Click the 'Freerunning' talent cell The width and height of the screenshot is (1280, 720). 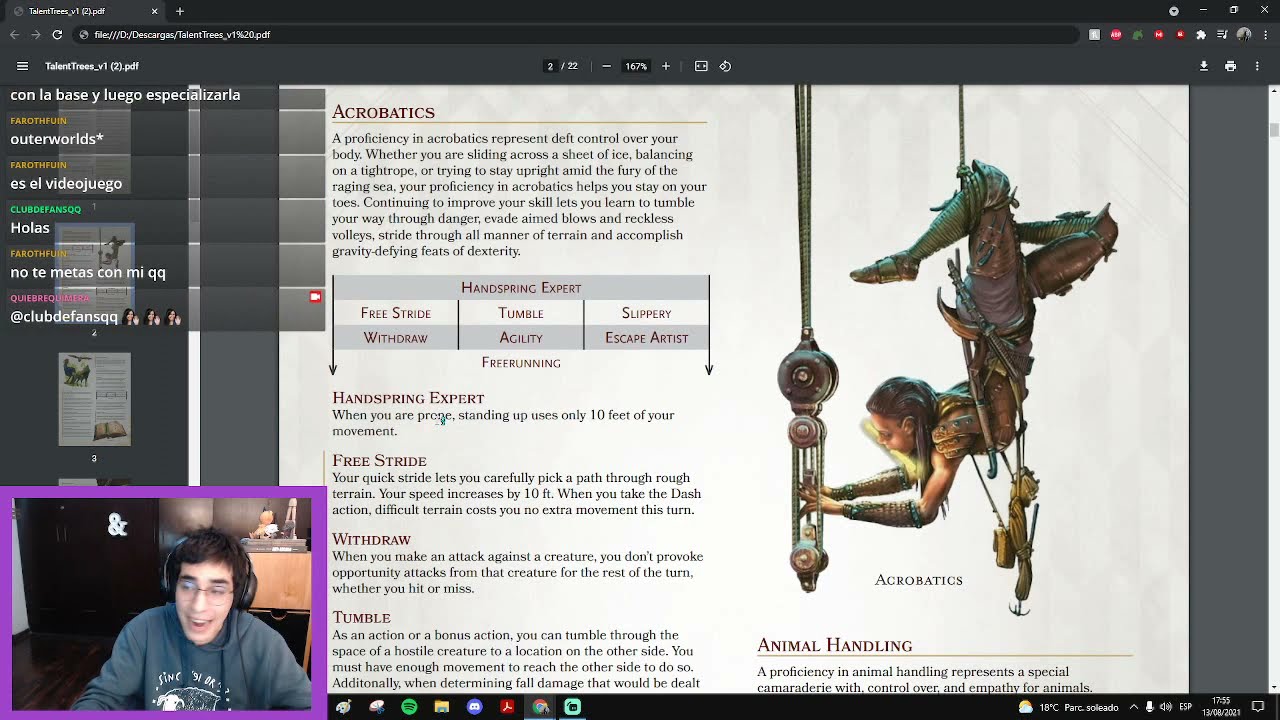(521, 363)
